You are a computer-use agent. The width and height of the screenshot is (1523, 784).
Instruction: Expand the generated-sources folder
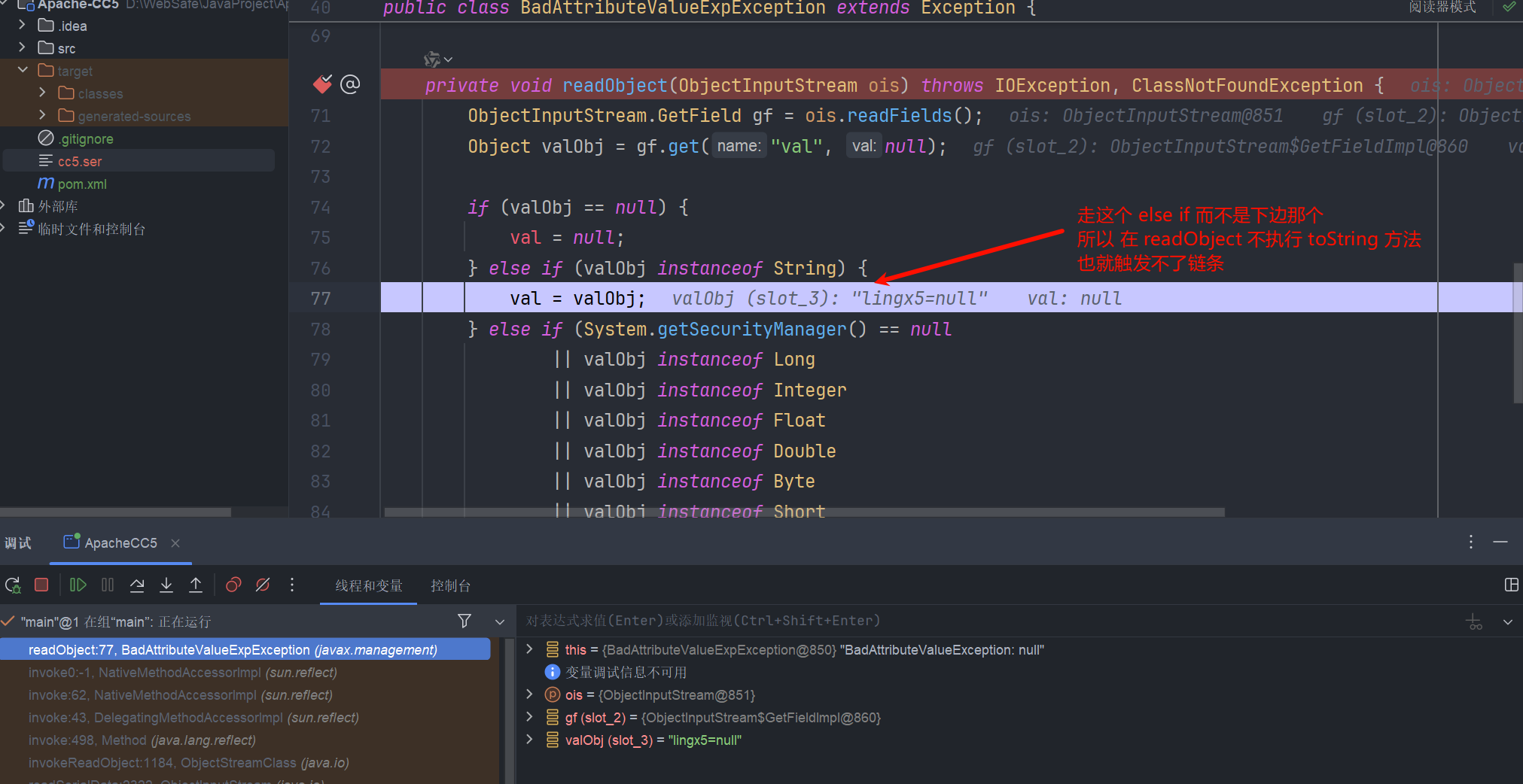[x=42, y=115]
